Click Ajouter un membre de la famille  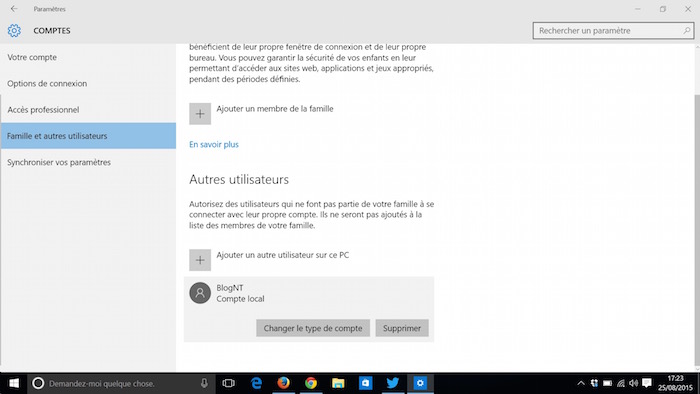pos(275,109)
